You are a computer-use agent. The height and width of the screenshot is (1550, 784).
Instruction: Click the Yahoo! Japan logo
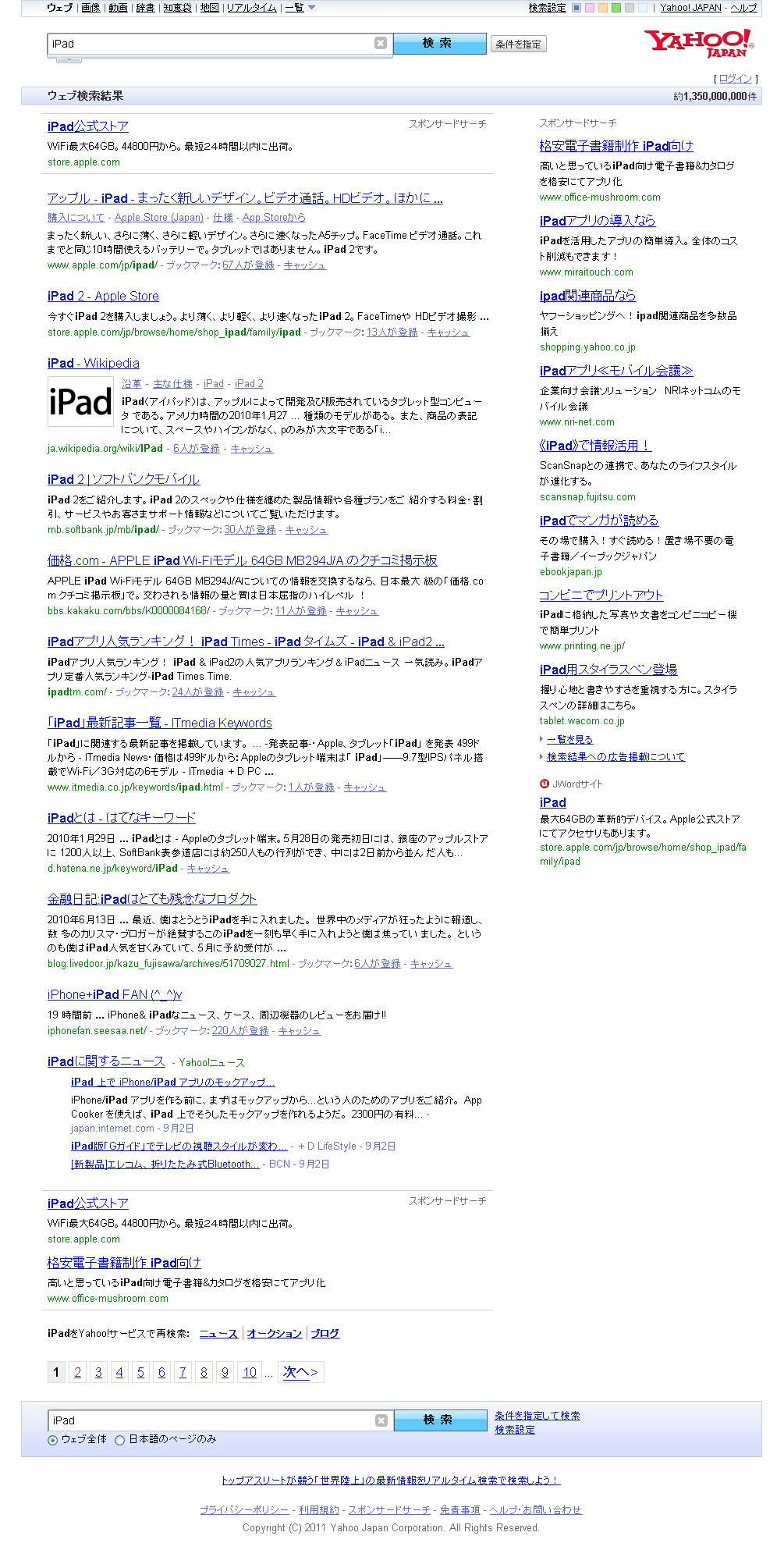(698, 44)
